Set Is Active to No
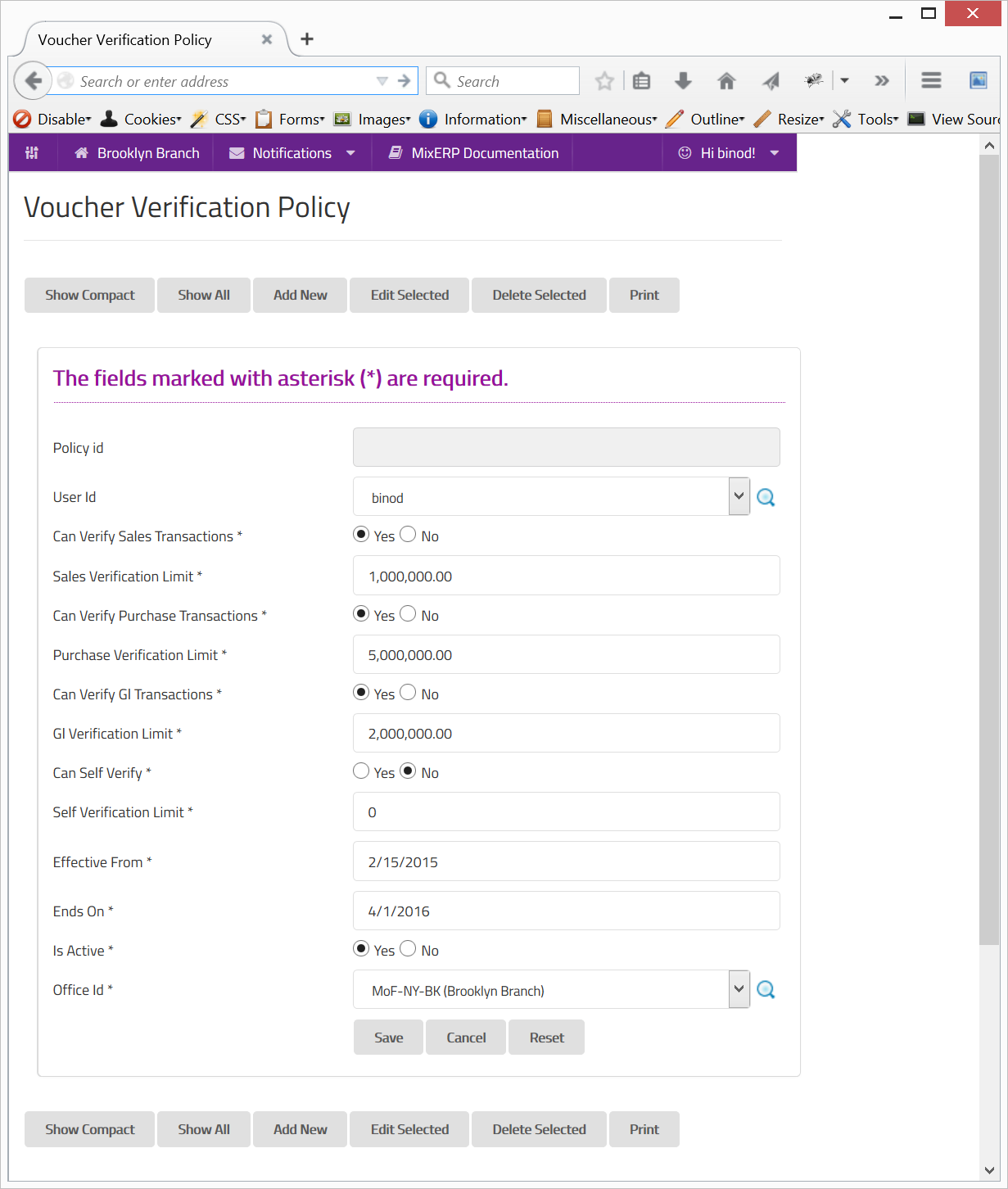This screenshot has height=1189, width=1008. 409,949
